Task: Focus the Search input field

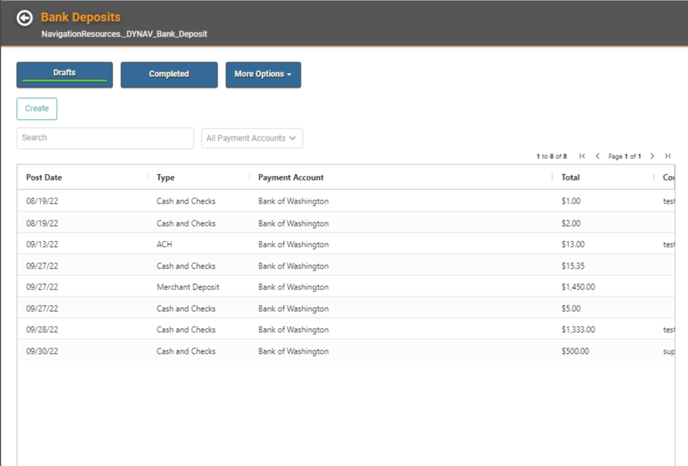Action: coord(105,138)
